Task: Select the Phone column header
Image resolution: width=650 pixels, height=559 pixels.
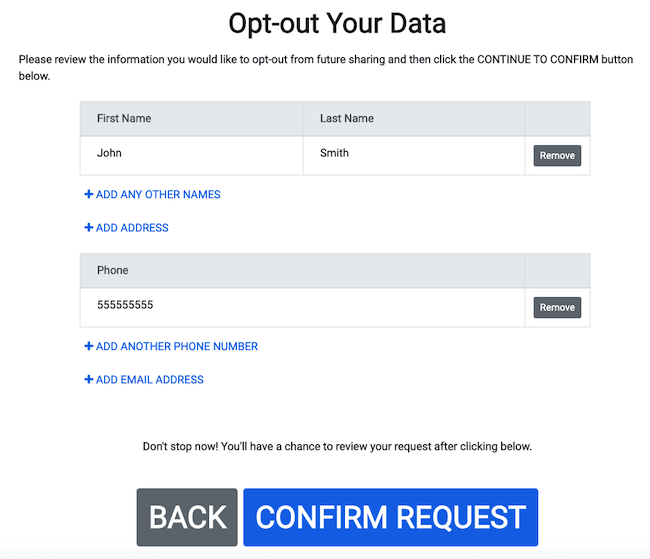Action: click(x=302, y=270)
